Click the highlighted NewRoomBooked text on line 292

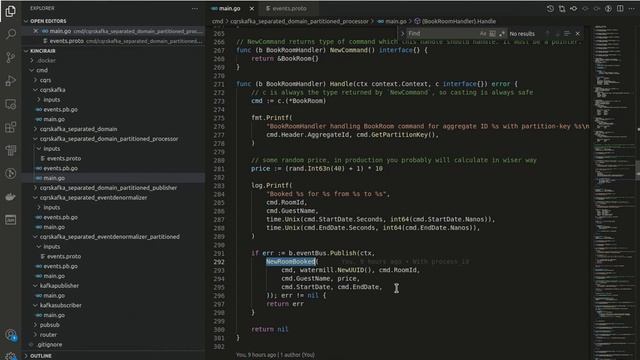(x=291, y=262)
